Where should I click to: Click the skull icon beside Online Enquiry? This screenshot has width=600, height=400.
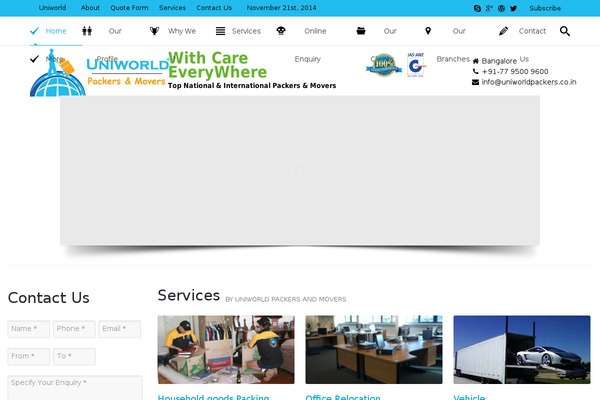tap(281, 31)
